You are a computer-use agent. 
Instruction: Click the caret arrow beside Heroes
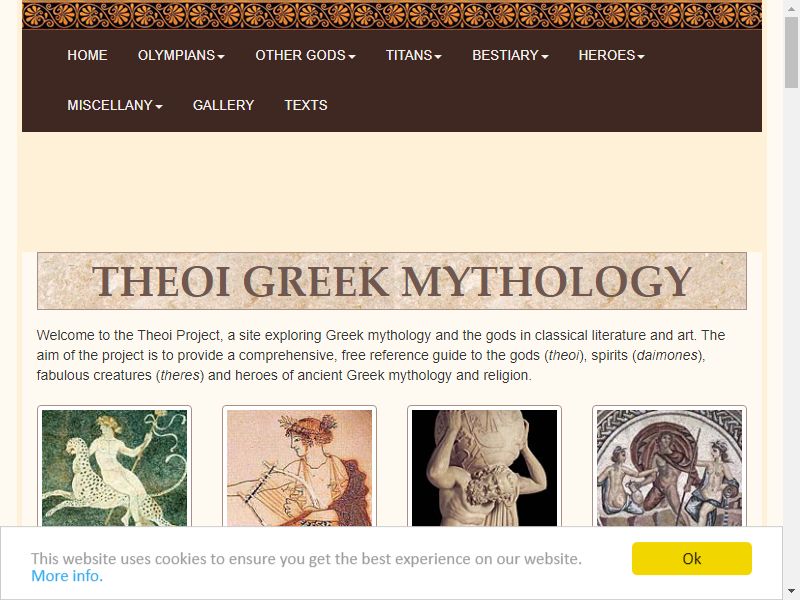pos(641,57)
